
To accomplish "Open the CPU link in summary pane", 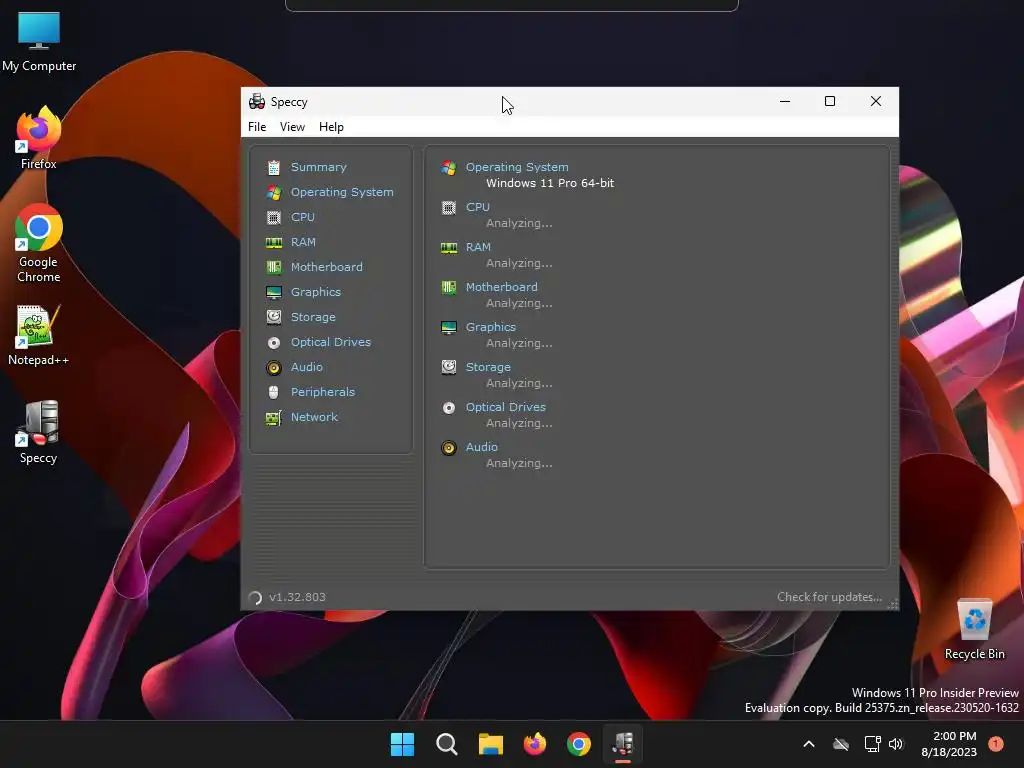I will pyautogui.click(x=477, y=207).
